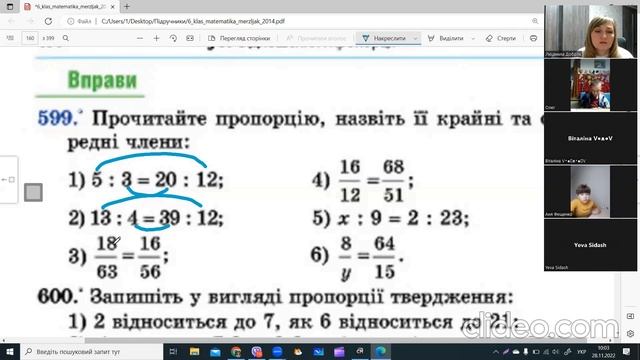The height and width of the screenshot is (360, 640).
Task: Open the browser tab actions menu
Action: pyautogui.click(x=10, y=7)
